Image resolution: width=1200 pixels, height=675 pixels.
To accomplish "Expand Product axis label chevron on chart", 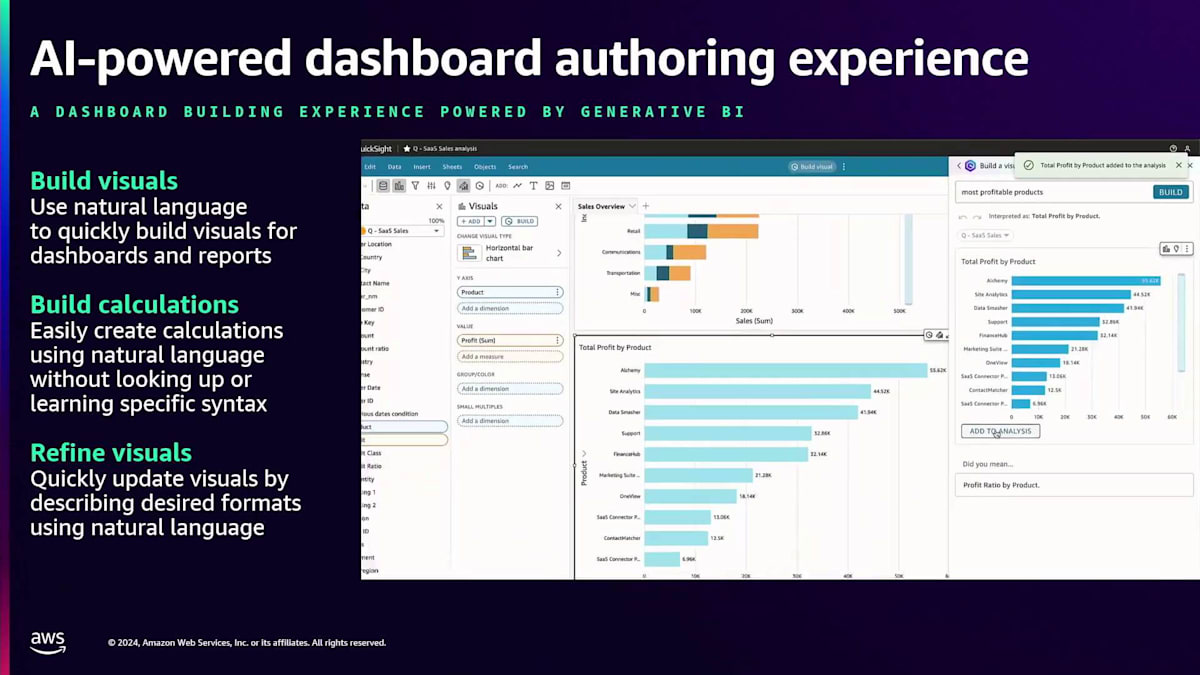I will [584, 454].
